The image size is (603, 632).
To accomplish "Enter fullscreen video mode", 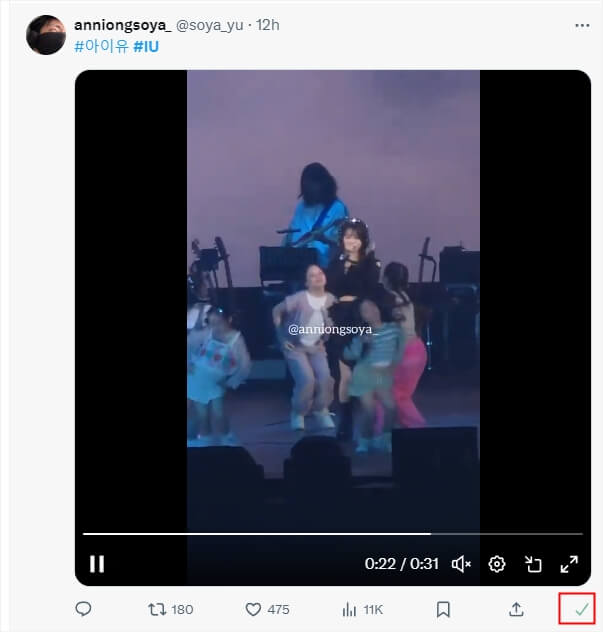I will click(569, 564).
